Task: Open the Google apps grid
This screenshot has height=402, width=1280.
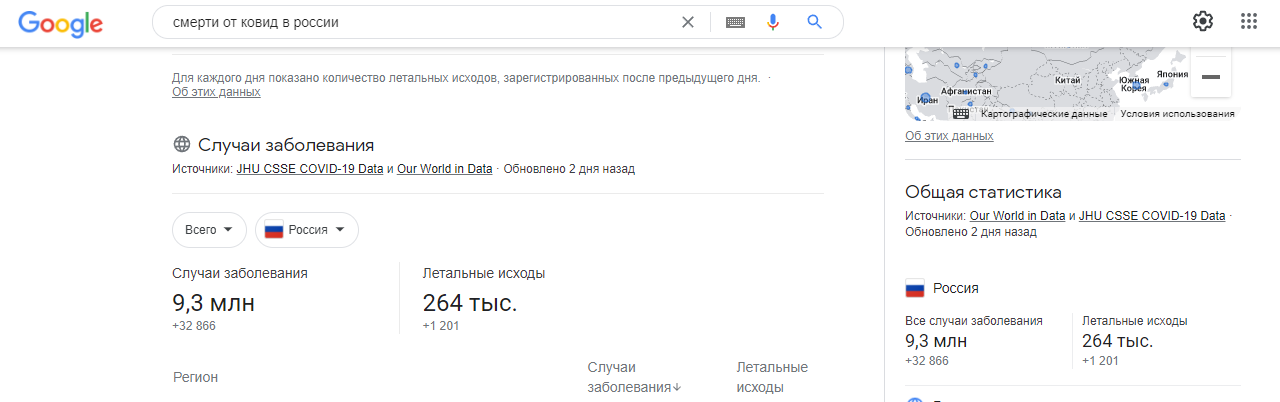Action: coord(1249,22)
